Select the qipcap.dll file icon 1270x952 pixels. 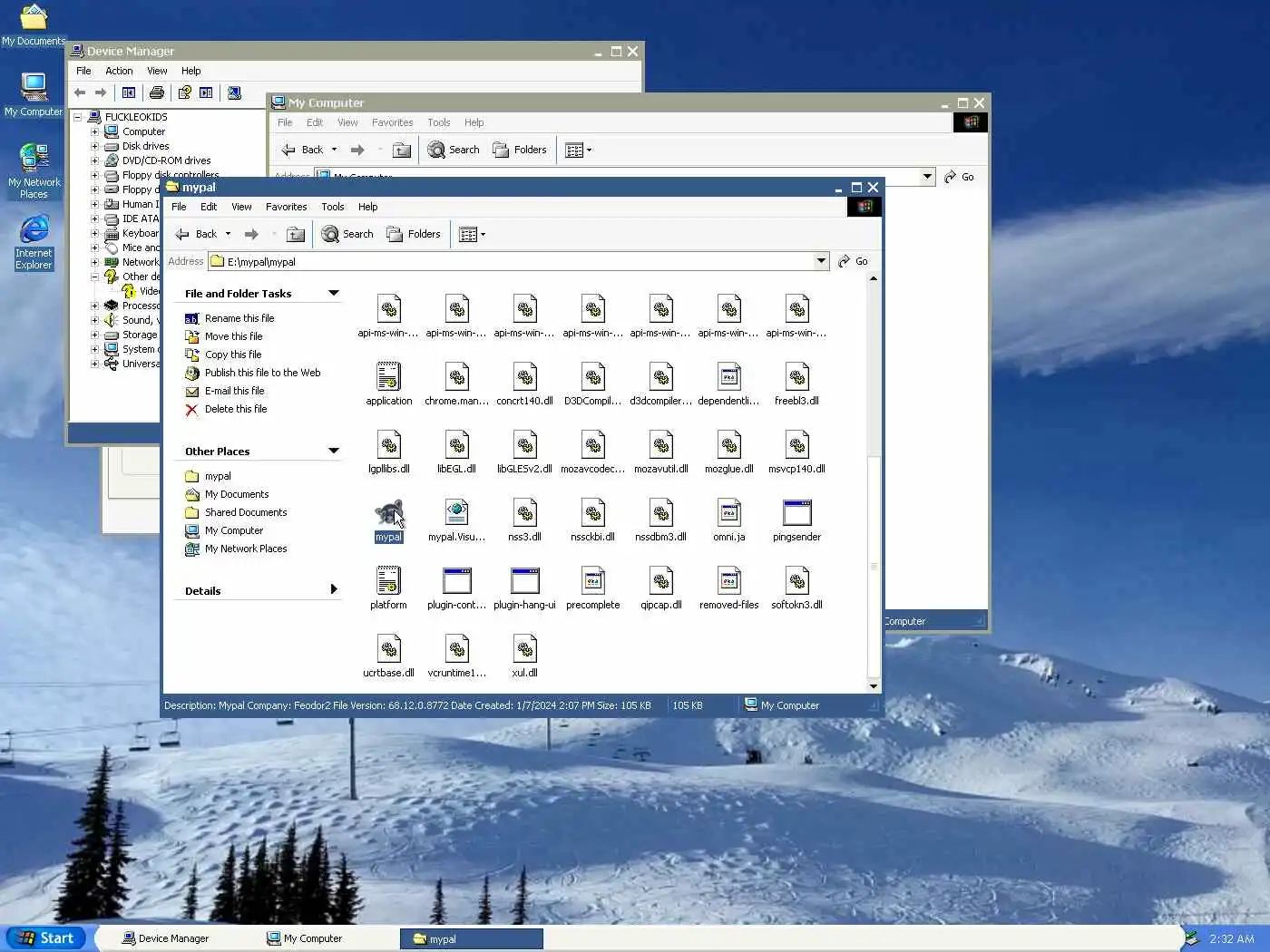(661, 581)
